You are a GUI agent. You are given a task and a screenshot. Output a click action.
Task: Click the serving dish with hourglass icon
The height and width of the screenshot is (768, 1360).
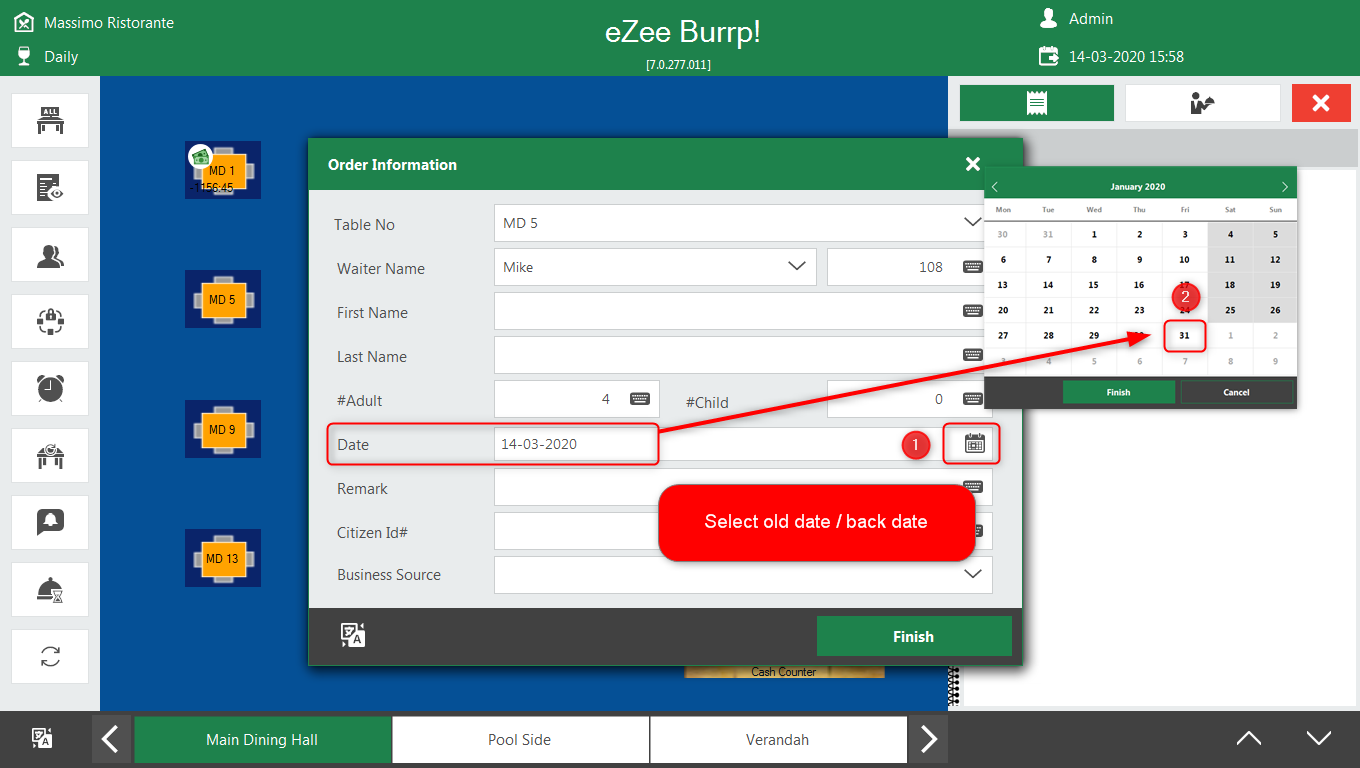50,589
